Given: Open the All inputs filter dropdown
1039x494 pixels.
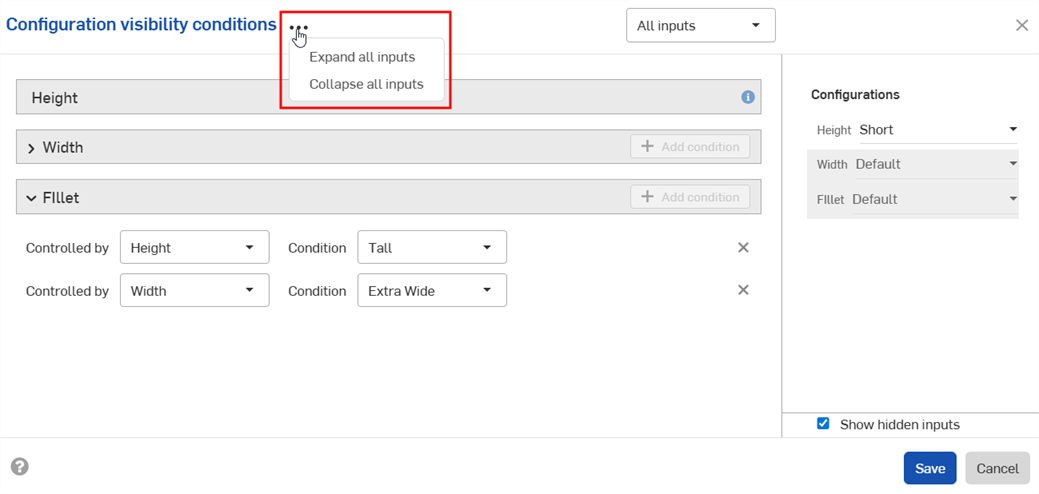Looking at the screenshot, I should coord(700,26).
